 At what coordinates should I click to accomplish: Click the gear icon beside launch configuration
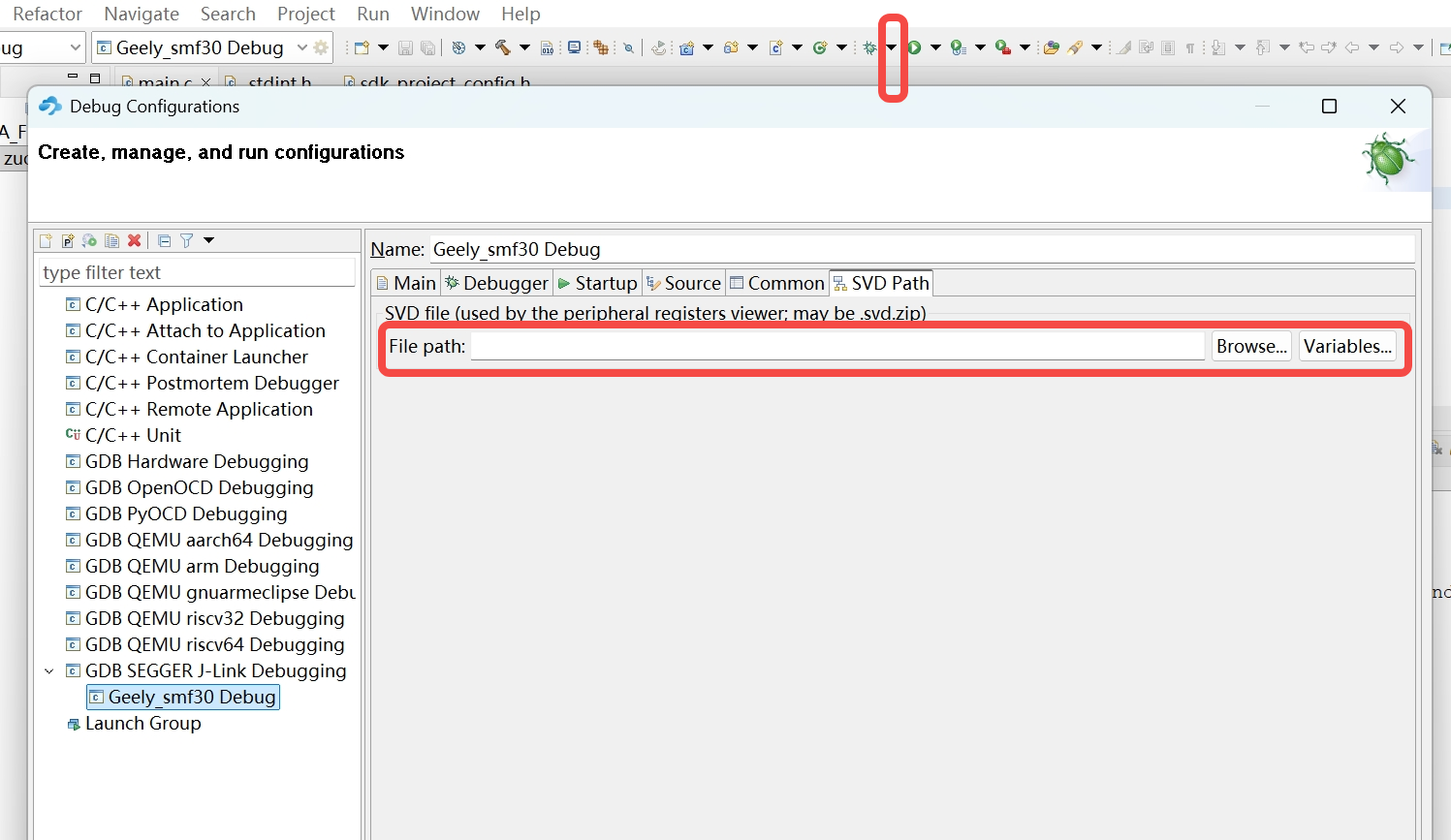click(x=321, y=47)
